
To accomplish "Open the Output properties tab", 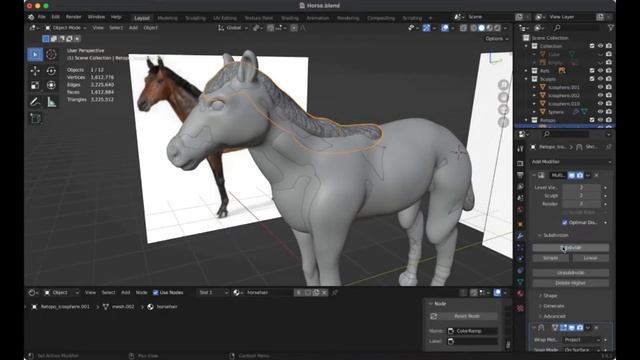I will click(520, 175).
